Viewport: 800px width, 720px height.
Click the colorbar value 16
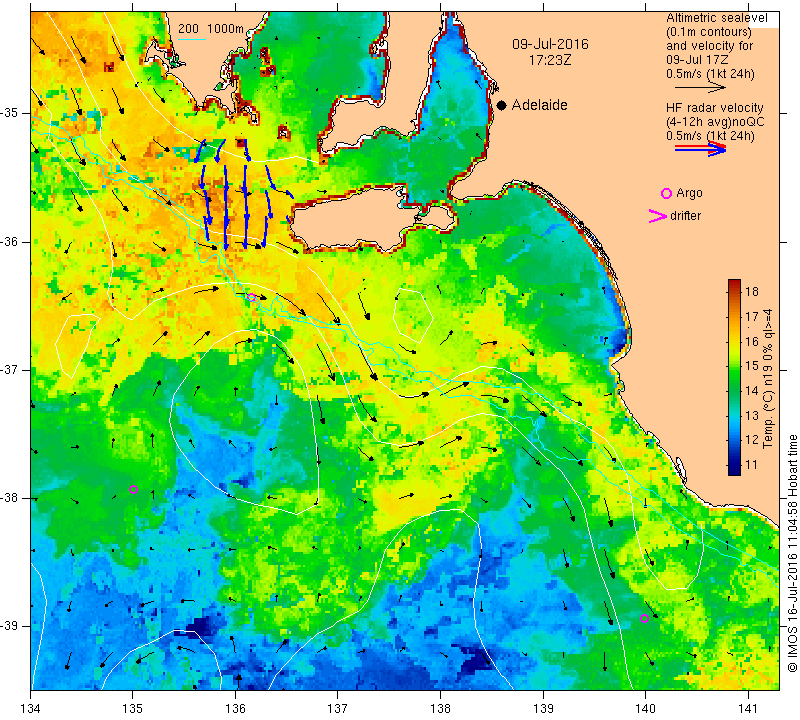tap(752, 342)
